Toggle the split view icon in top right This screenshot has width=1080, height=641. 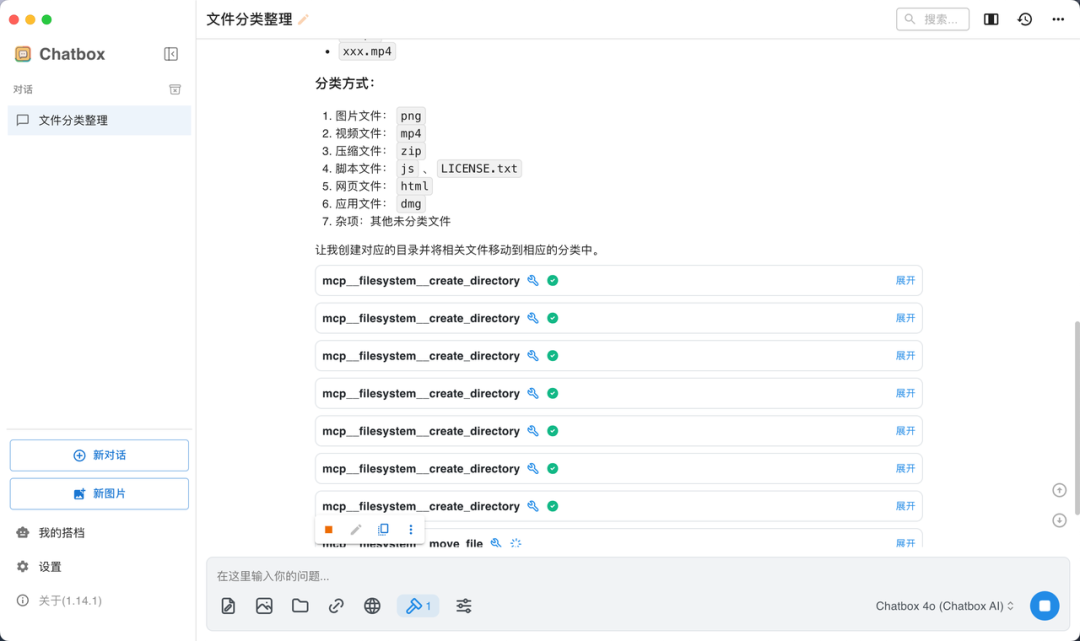(990, 18)
